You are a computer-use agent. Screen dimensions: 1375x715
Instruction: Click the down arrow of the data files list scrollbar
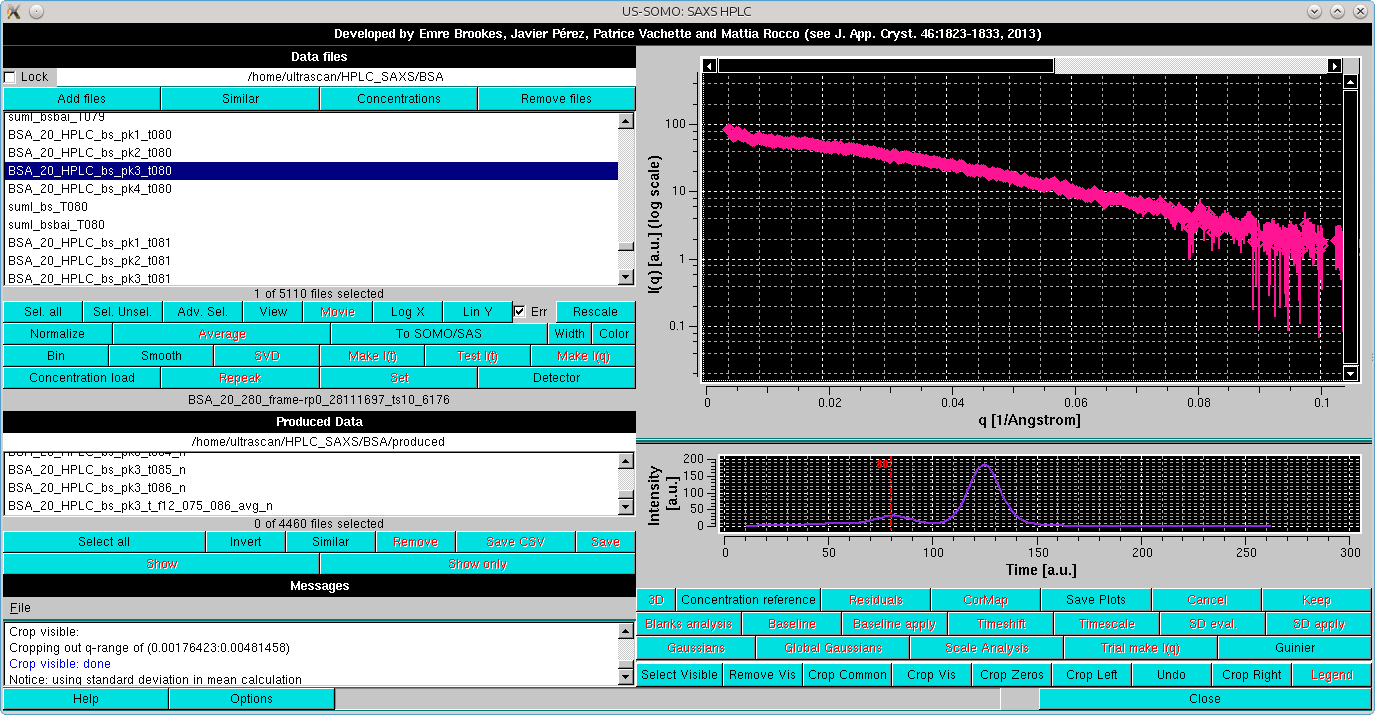click(x=626, y=277)
